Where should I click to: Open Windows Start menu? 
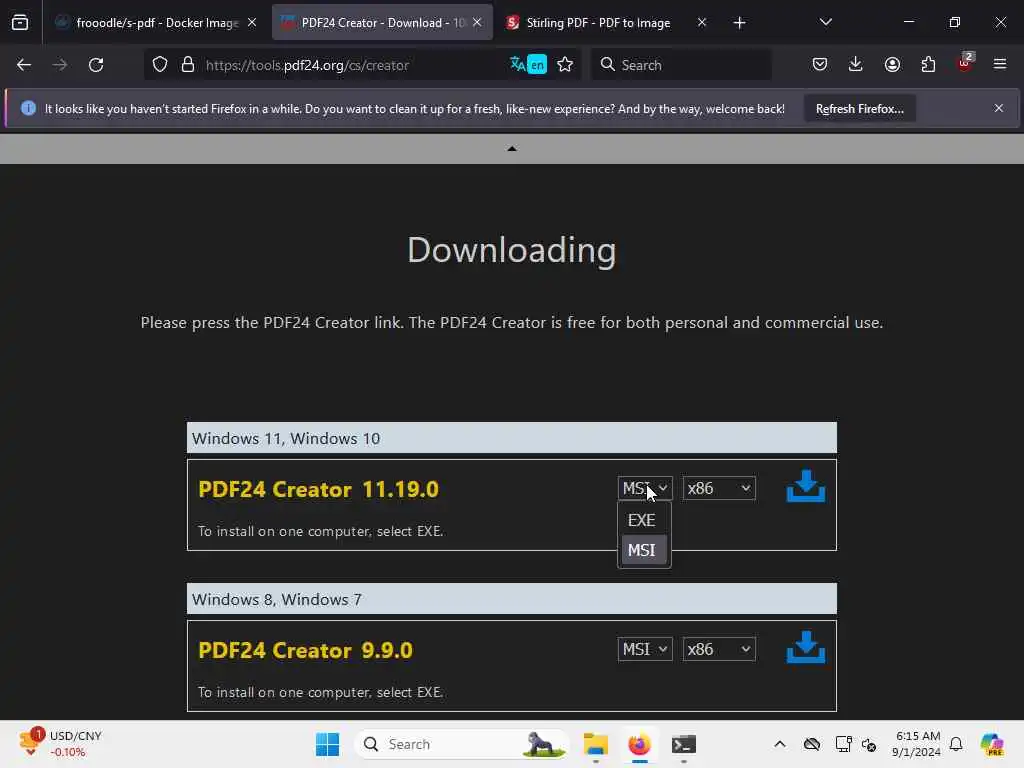coord(327,744)
